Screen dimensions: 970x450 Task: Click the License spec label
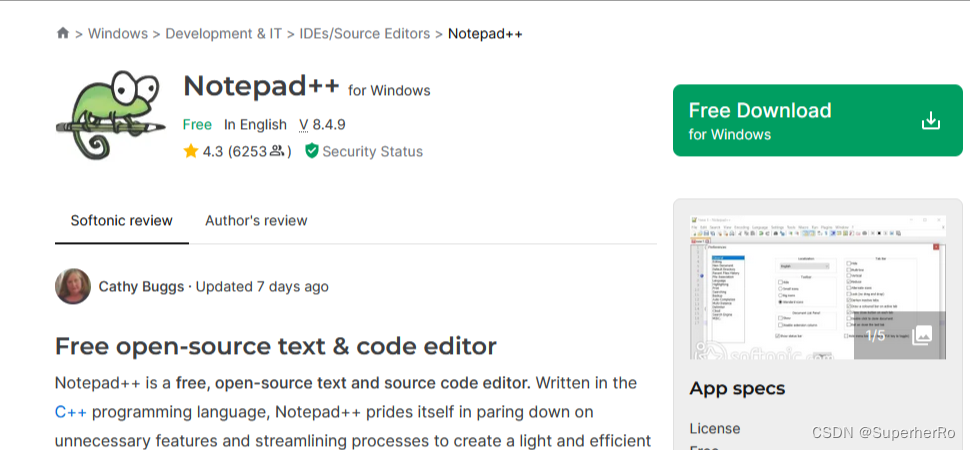(x=715, y=428)
